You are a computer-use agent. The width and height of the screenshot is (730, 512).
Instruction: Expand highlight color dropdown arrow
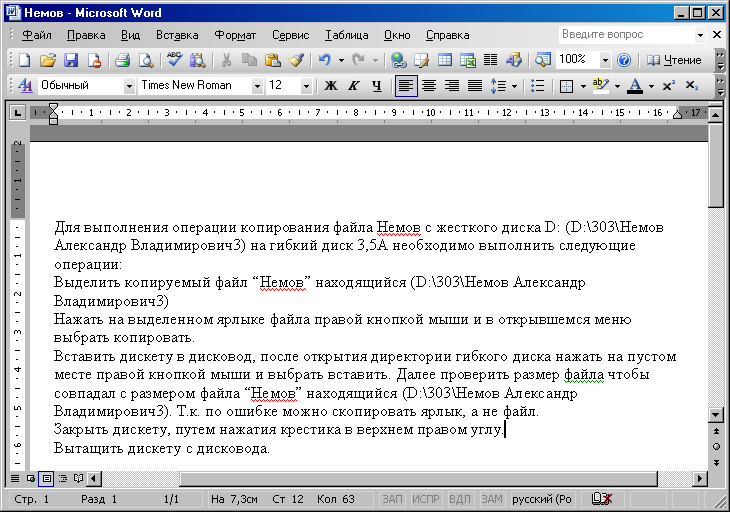click(617, 86)
